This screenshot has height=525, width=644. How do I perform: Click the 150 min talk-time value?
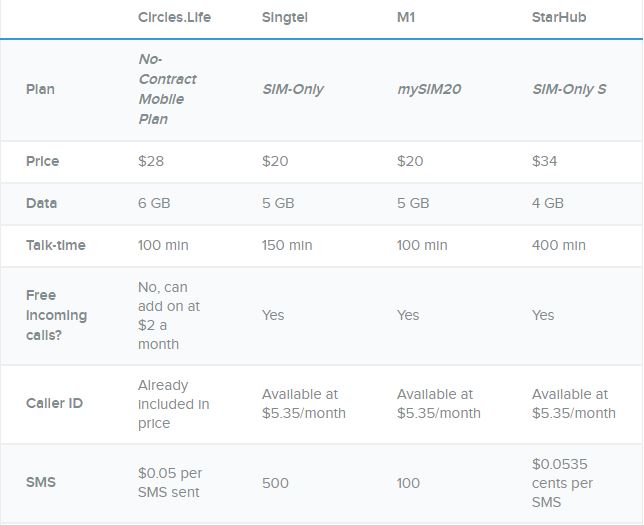[x=287, y=245]
